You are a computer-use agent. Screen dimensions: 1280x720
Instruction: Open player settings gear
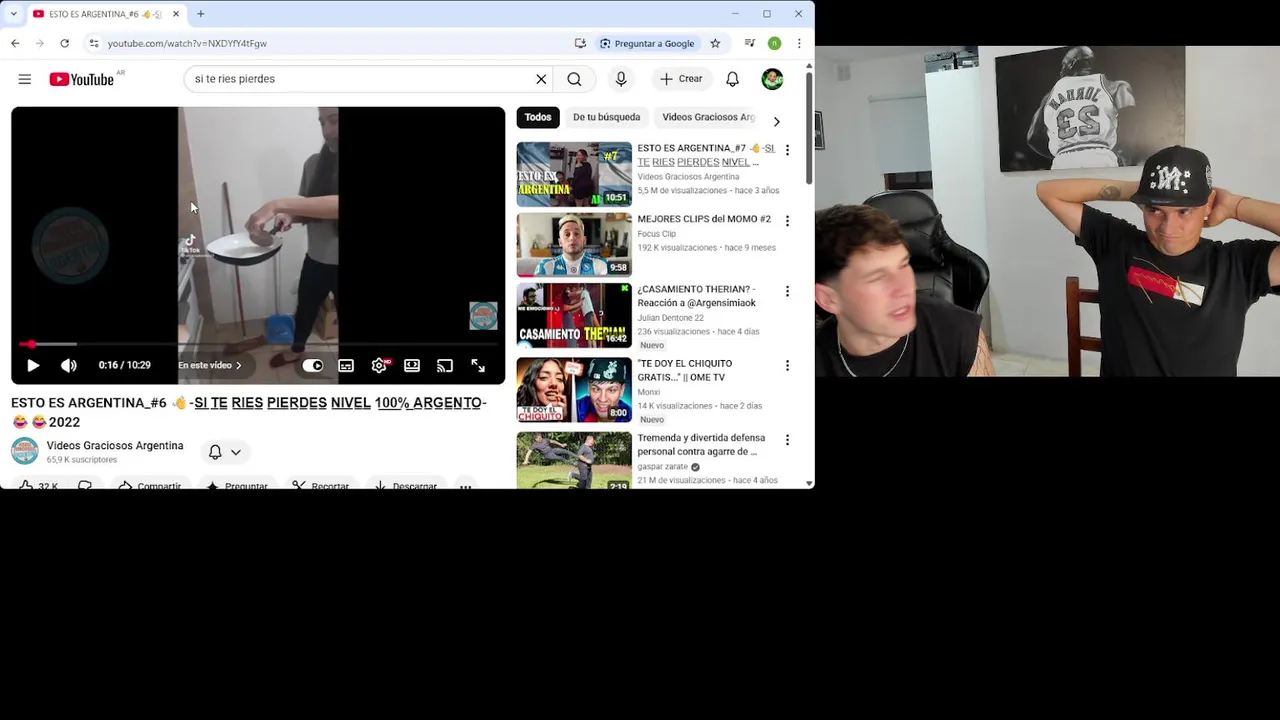[379, 366]
